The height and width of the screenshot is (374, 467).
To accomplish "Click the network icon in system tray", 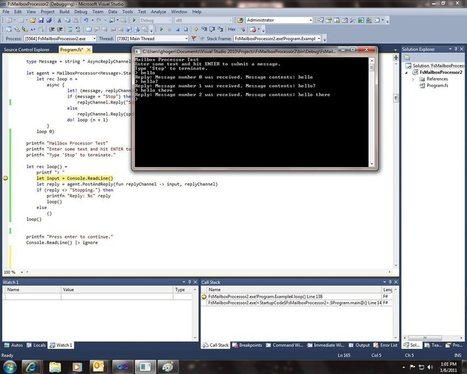I will (x=421, y=367).
